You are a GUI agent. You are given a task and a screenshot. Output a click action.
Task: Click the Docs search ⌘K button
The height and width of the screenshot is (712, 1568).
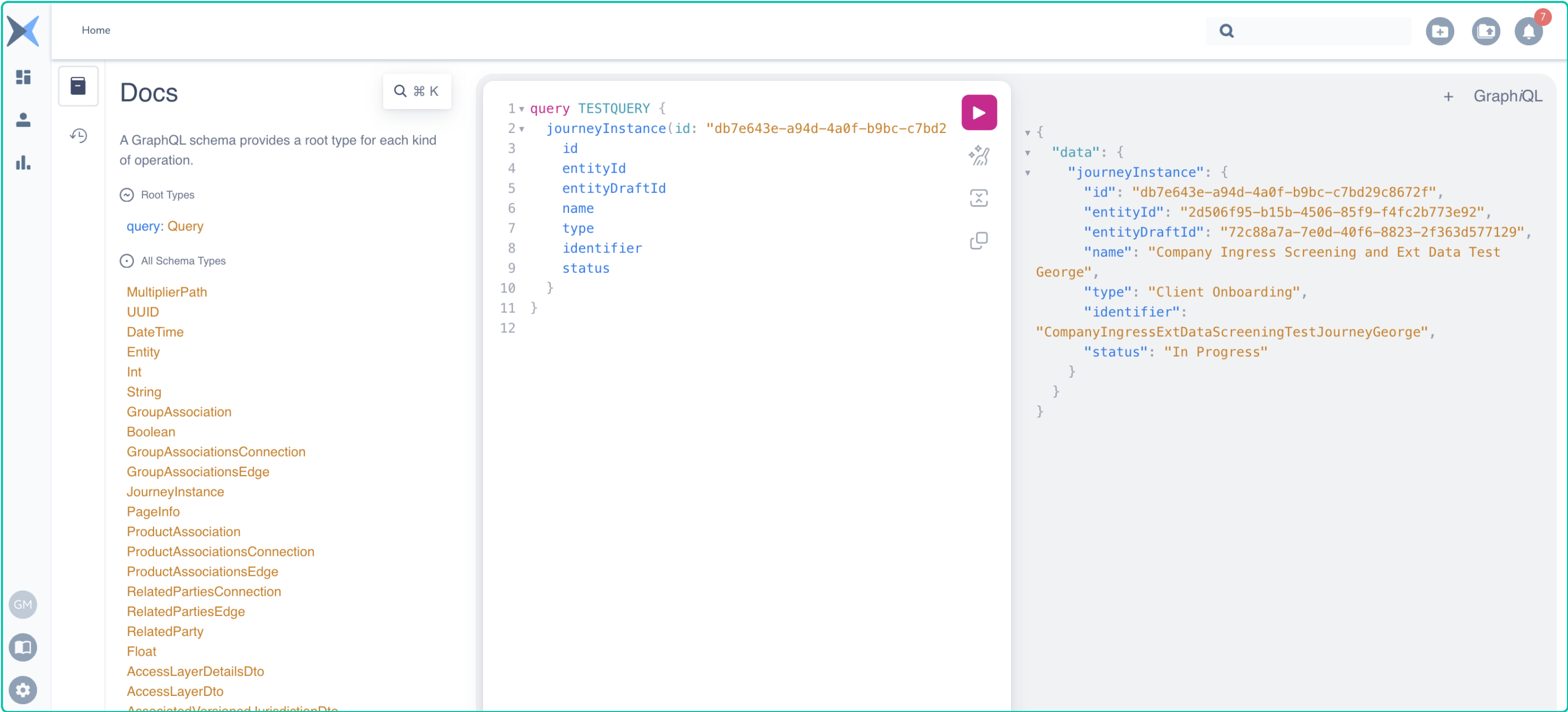coord(417,91)
